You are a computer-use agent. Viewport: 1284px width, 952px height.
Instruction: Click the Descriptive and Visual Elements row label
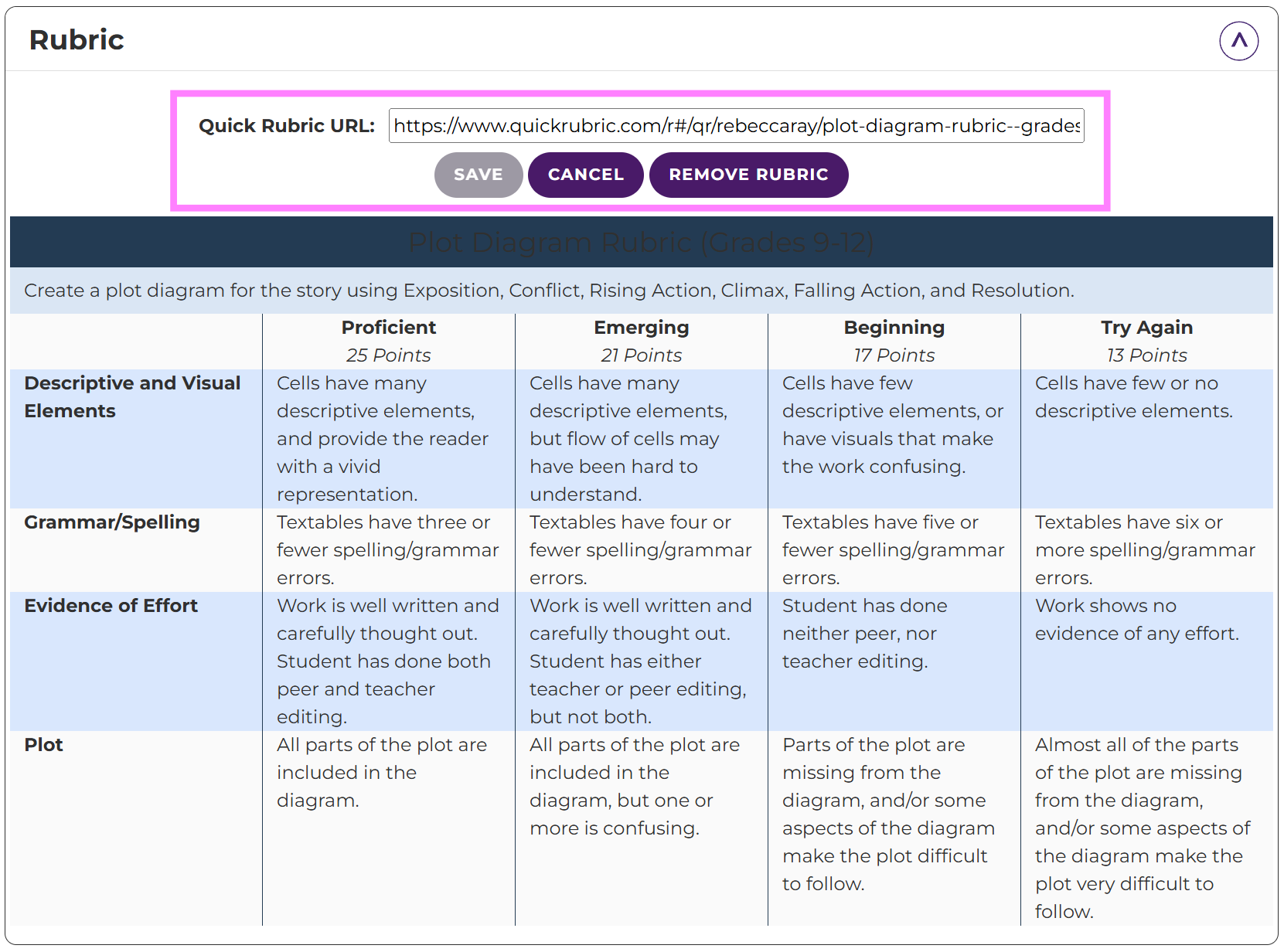point(132,396)
